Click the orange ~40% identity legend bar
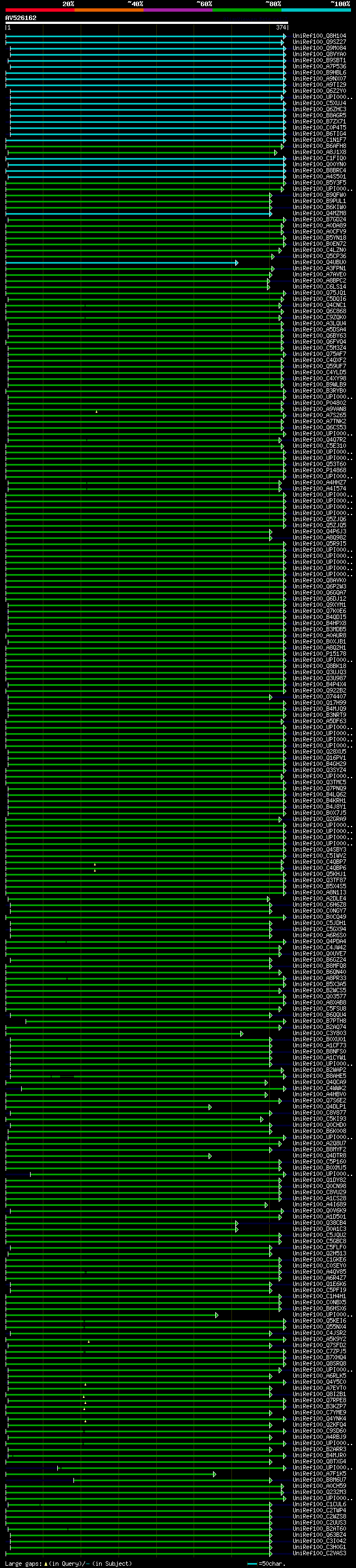The height and width of the screenshot is (1568, 356). point(109,10)
